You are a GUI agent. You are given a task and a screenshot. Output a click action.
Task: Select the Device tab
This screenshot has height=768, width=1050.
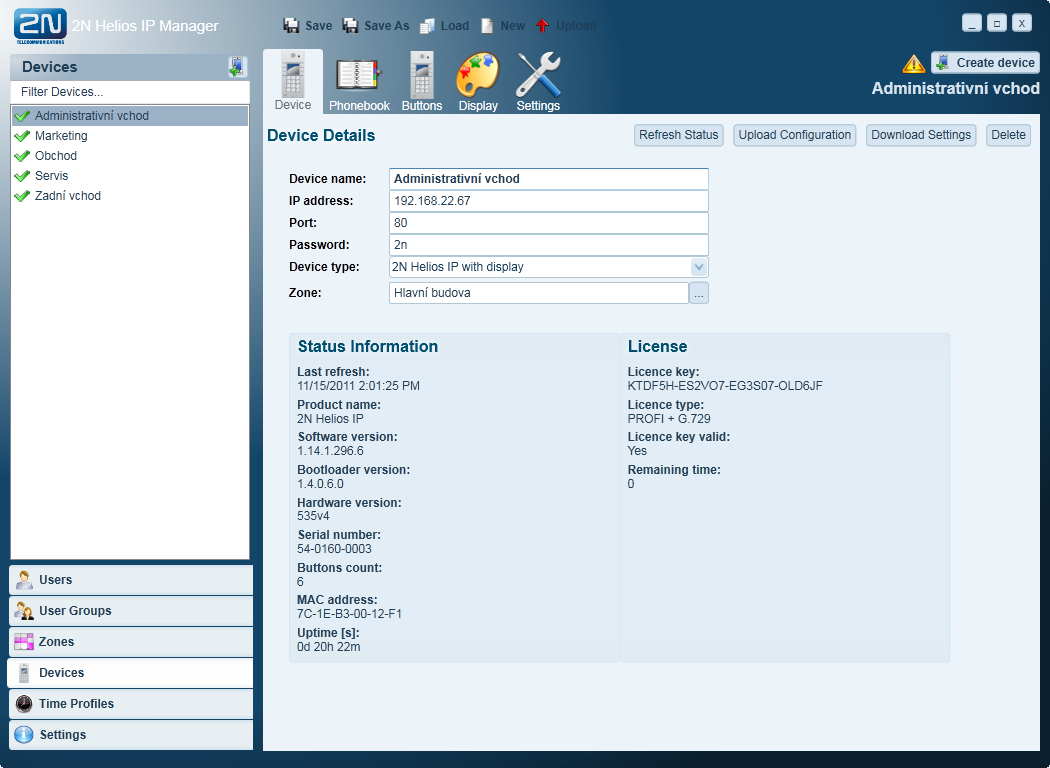point(293,82)
